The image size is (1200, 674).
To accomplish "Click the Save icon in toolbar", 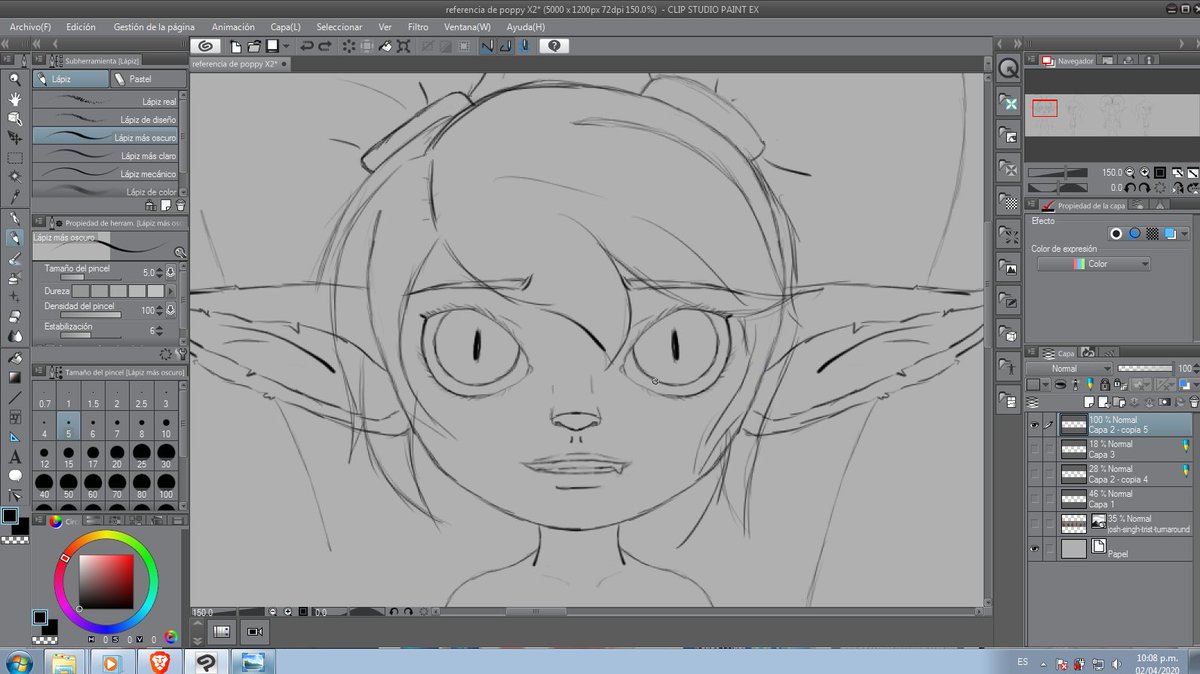I will tap(272, 46).
